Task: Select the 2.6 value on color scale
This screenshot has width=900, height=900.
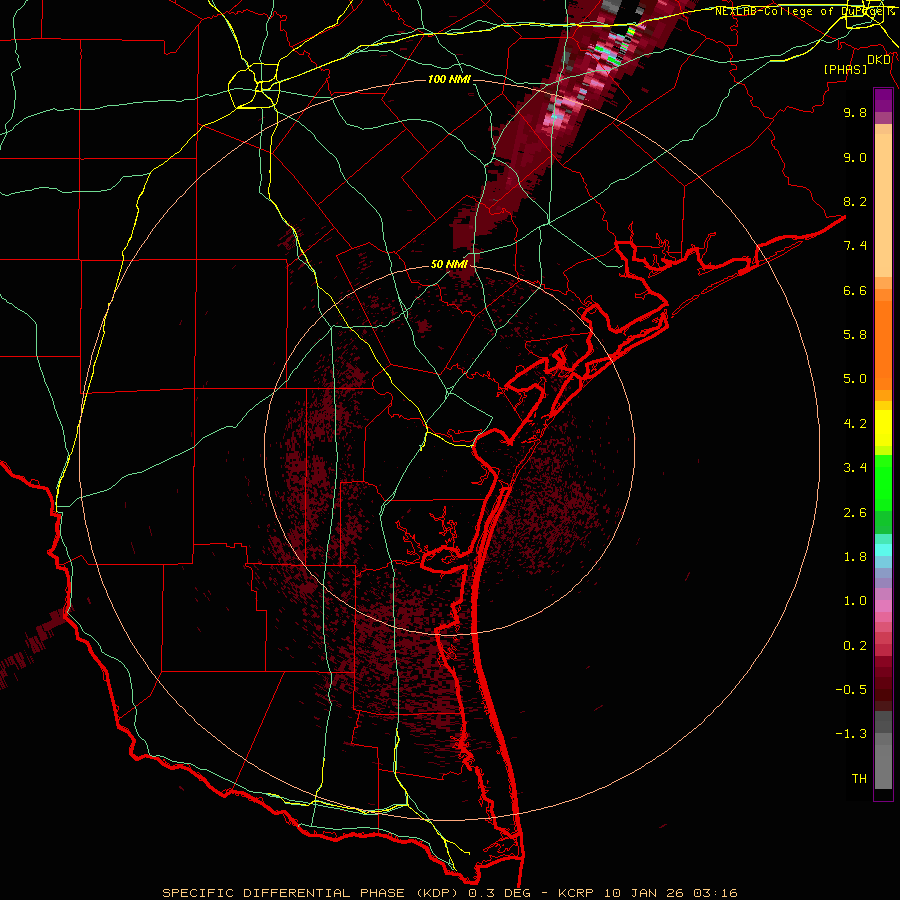Action: (x=855, y=513)
